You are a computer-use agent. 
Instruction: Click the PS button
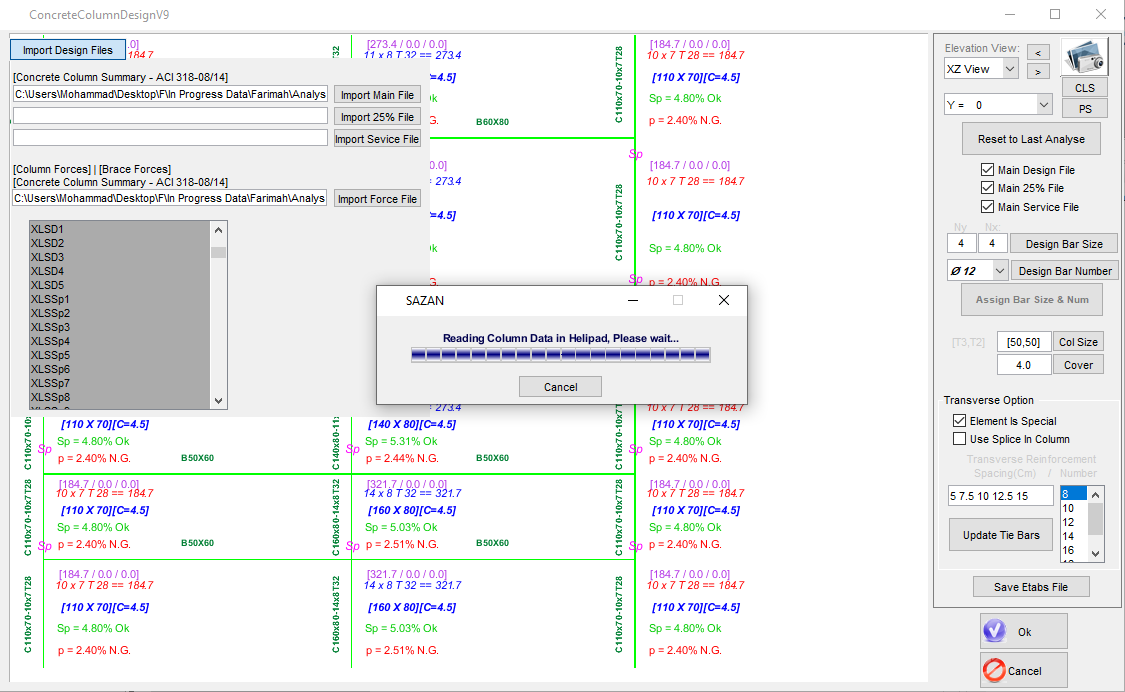[x=1085, y=108]
